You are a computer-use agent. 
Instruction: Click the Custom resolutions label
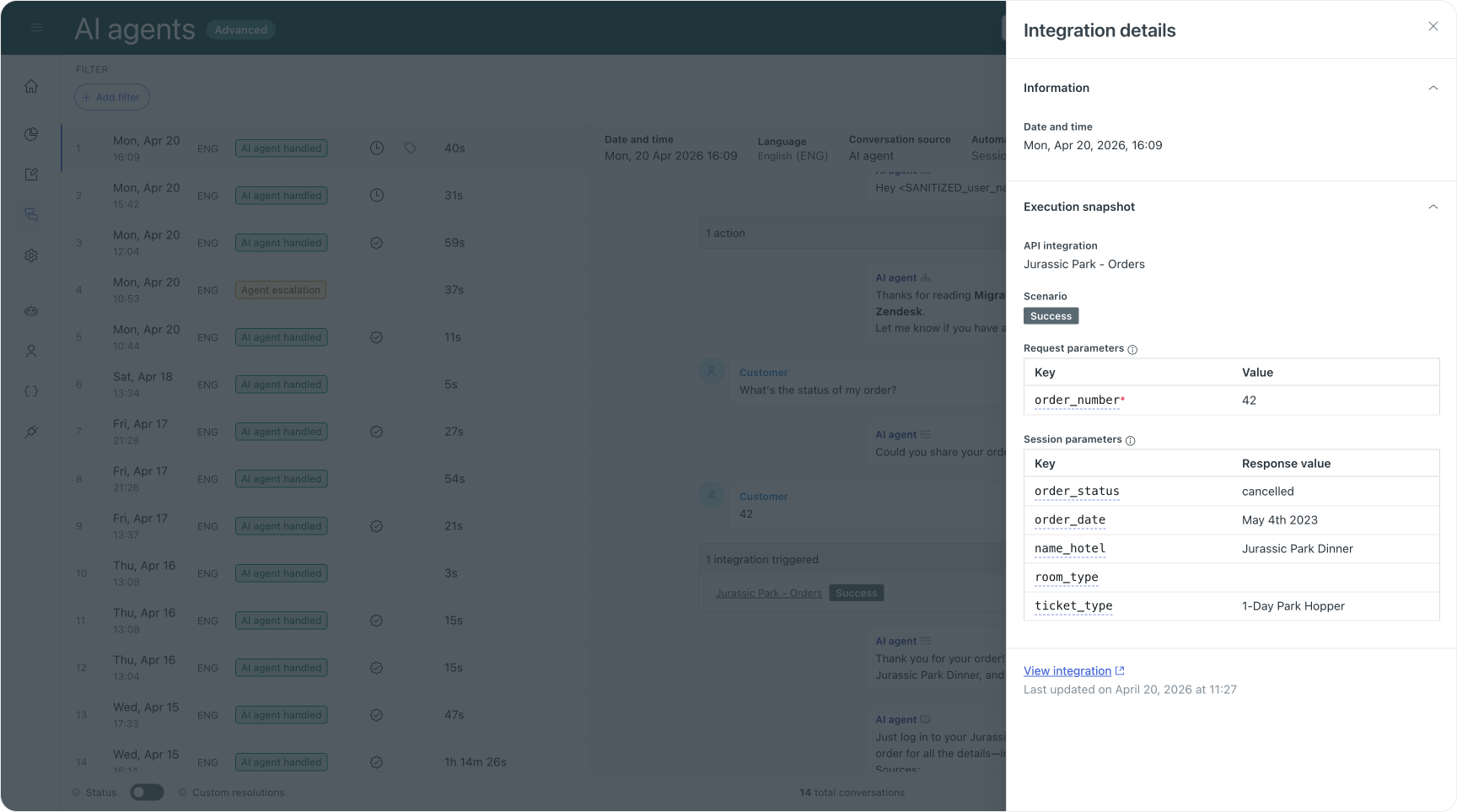[239, 793]
